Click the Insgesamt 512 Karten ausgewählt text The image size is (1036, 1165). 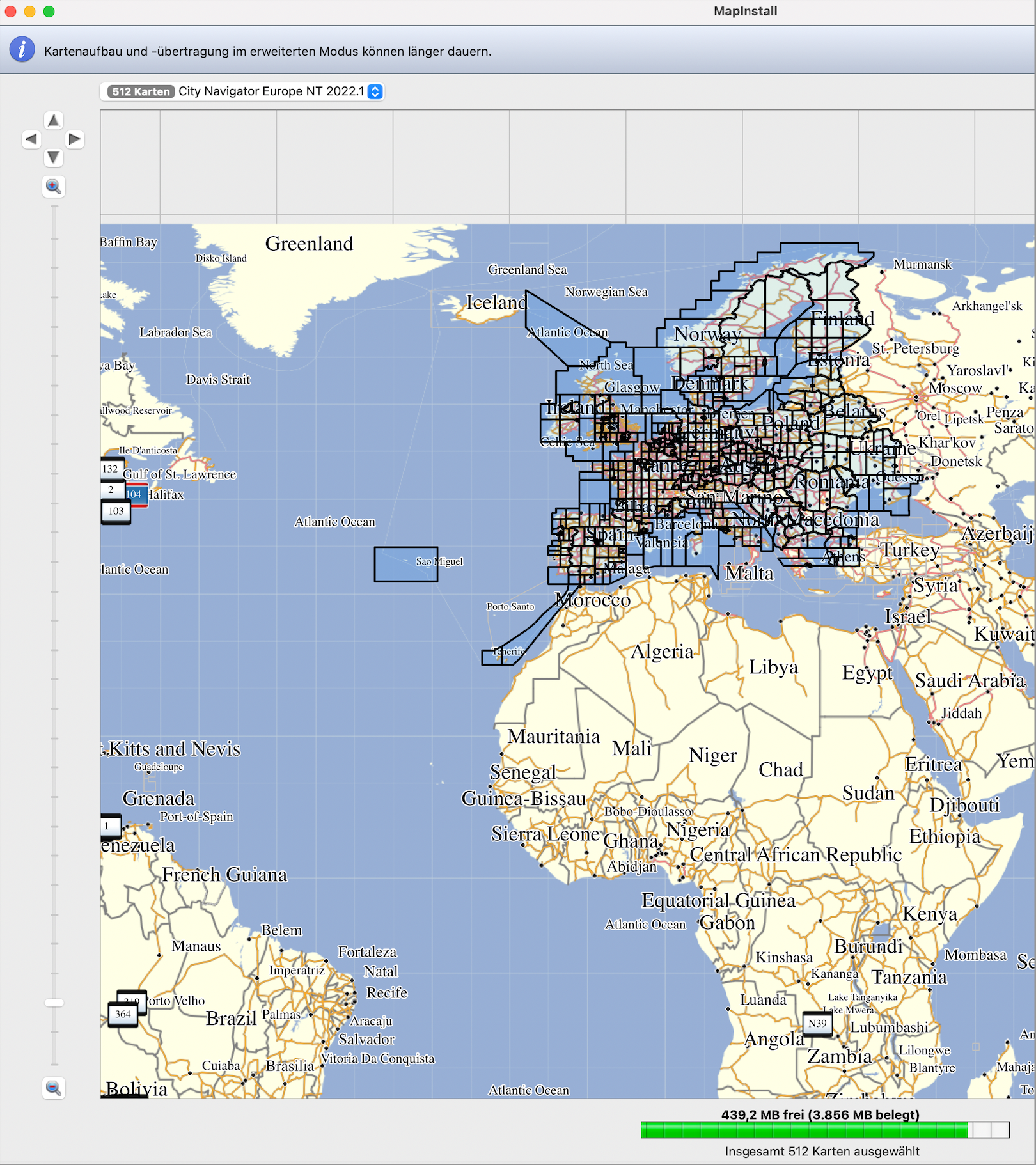coord(822,1151)
